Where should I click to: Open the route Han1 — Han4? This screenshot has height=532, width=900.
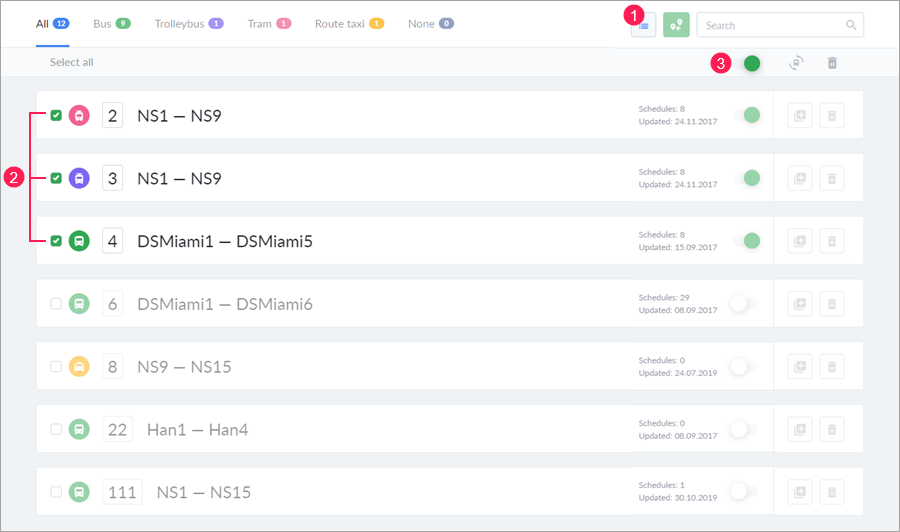[x=197, y=430]
